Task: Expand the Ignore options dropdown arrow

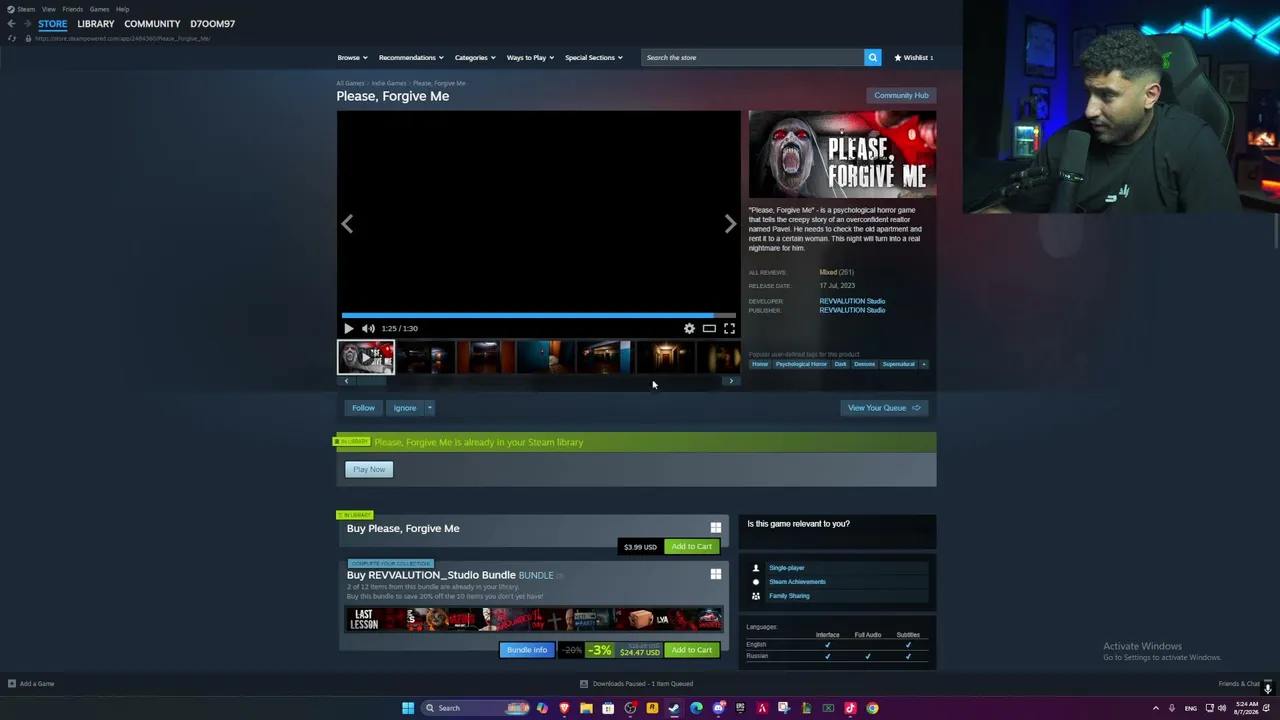Action: tap(429, 408)
